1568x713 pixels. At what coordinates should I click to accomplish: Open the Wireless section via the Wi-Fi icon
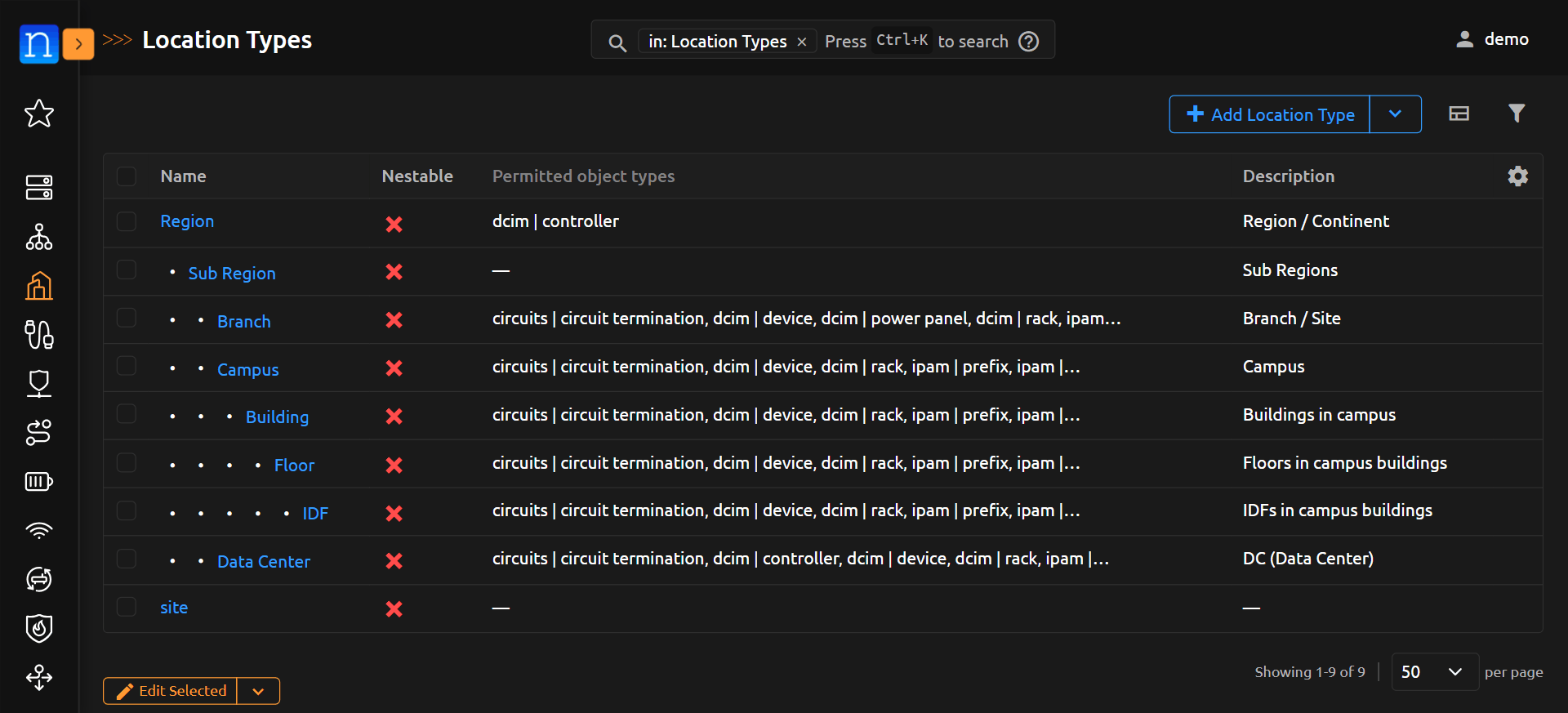tap(38, 531)
